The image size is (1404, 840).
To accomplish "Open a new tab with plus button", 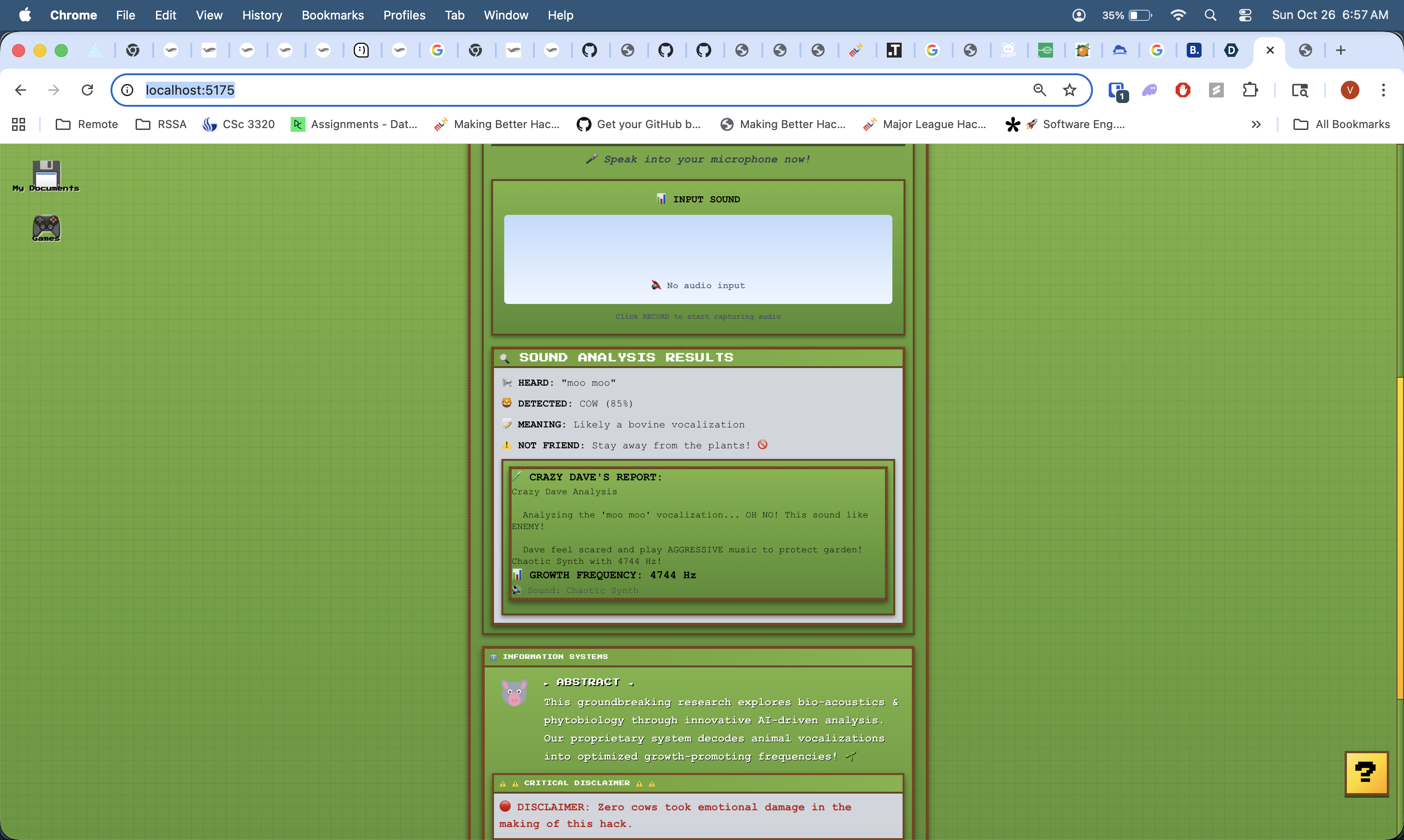I will (x=1340, y=51).
